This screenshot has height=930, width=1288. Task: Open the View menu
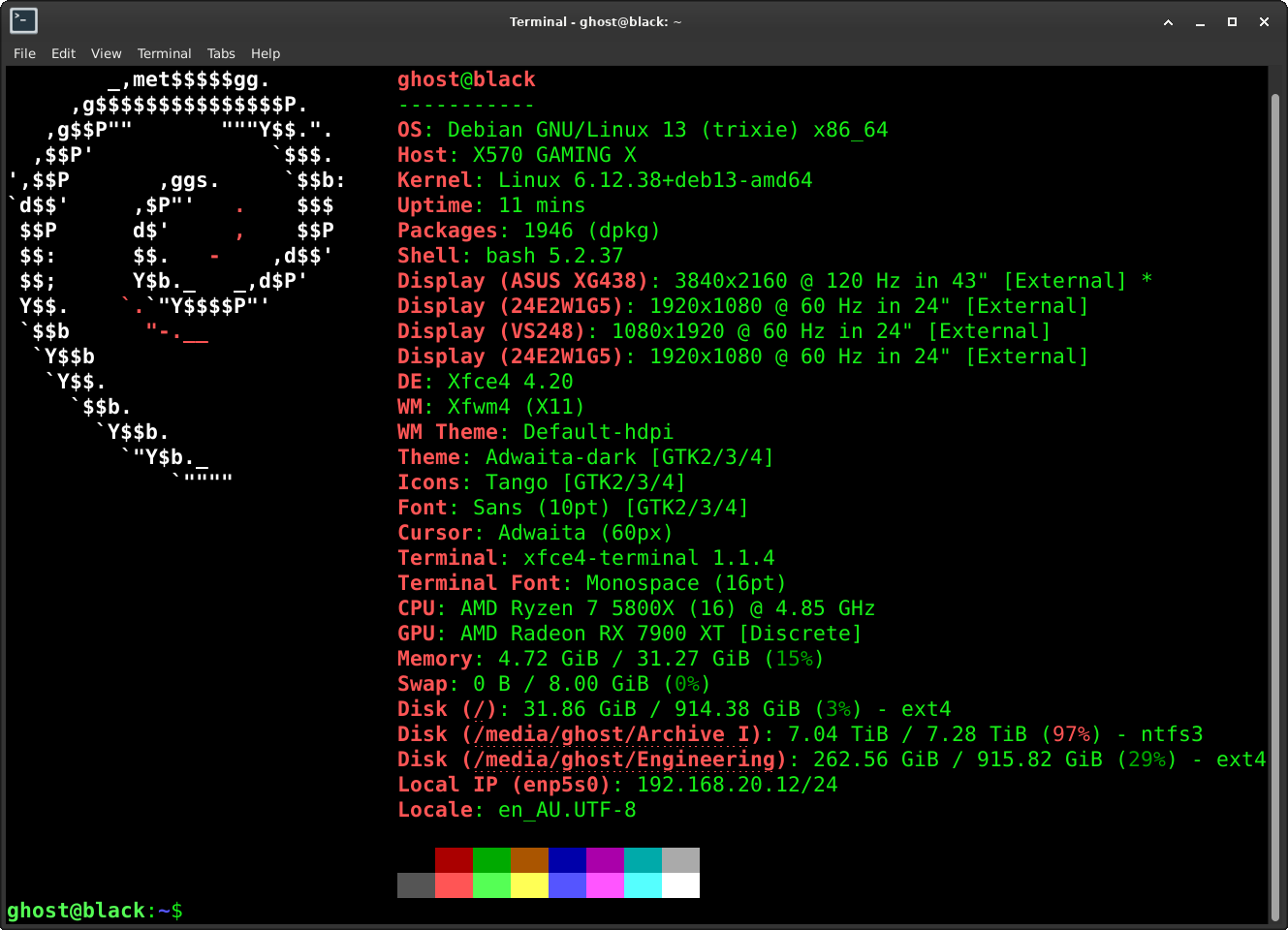click(x=106, y=53)
